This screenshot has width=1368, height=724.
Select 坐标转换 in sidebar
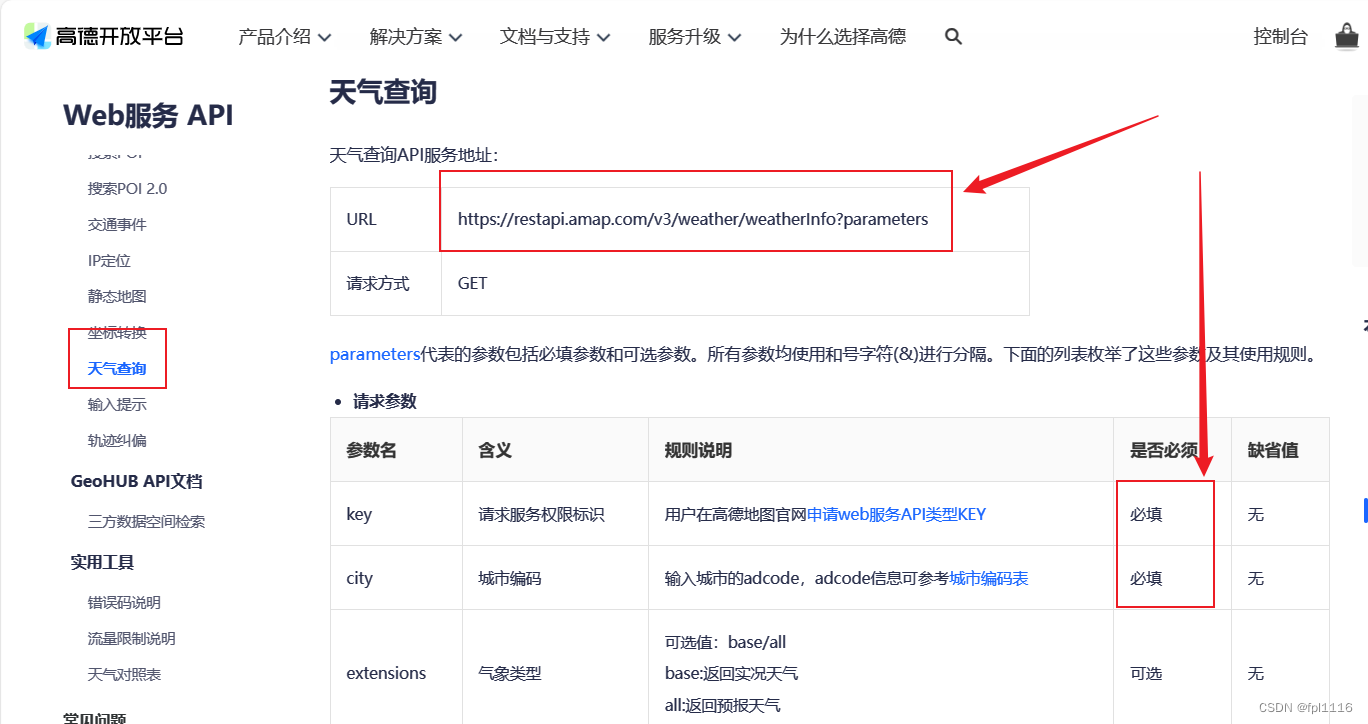[x=117, y=333]
